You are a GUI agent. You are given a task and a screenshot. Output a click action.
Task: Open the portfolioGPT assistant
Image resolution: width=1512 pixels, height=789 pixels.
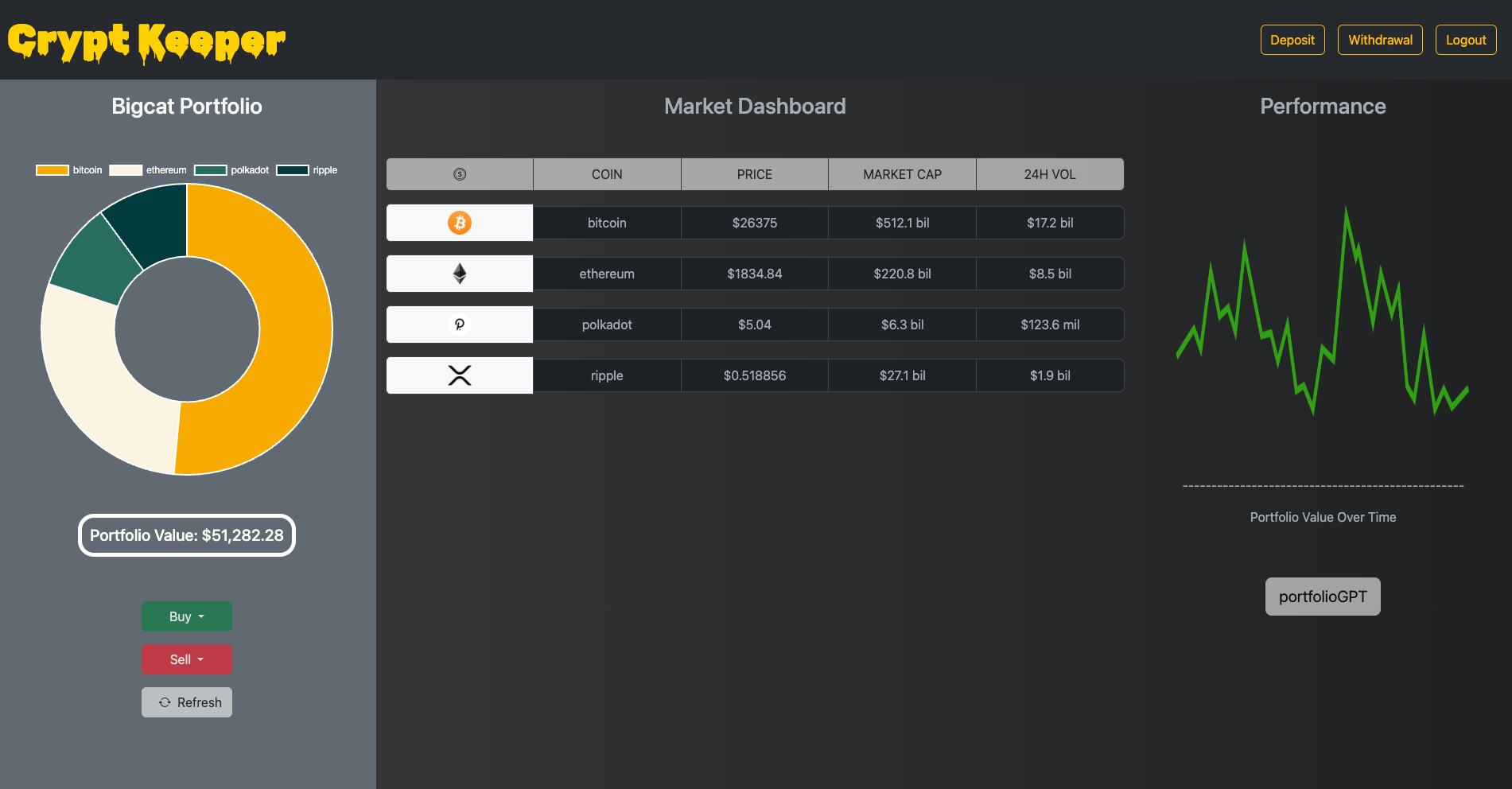tap(1322, 596)
